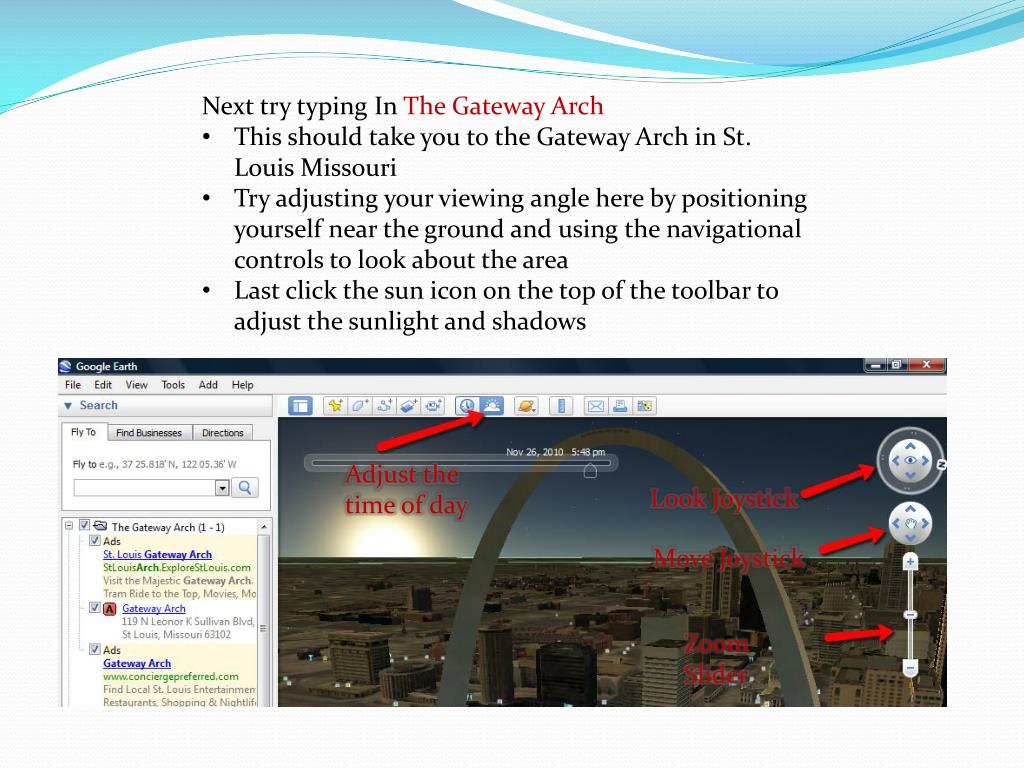Viewport: 1024px width, 768px height.
Task: Toggle checkbox beside the first Ads entry
Action: click(x=95, y=541)
